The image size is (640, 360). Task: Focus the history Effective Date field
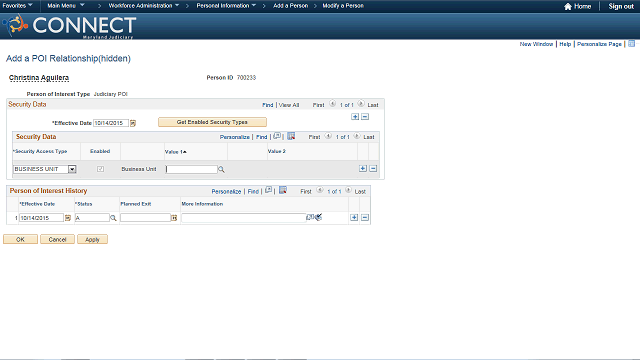pyautogui.click(x=42, y=218)
